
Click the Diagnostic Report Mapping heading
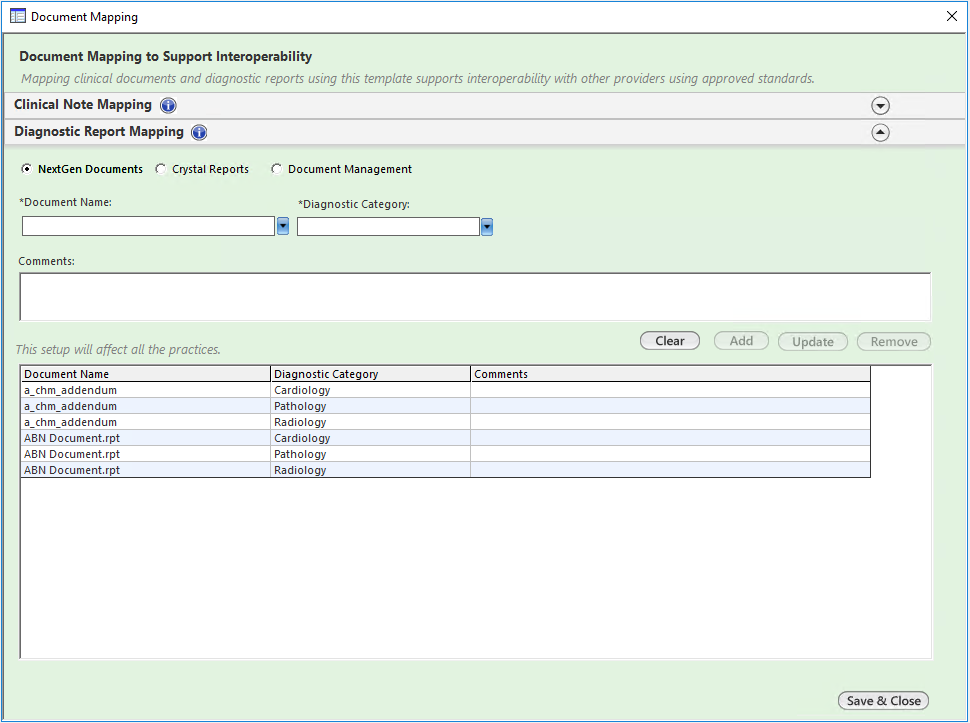[x=99, y=132]
